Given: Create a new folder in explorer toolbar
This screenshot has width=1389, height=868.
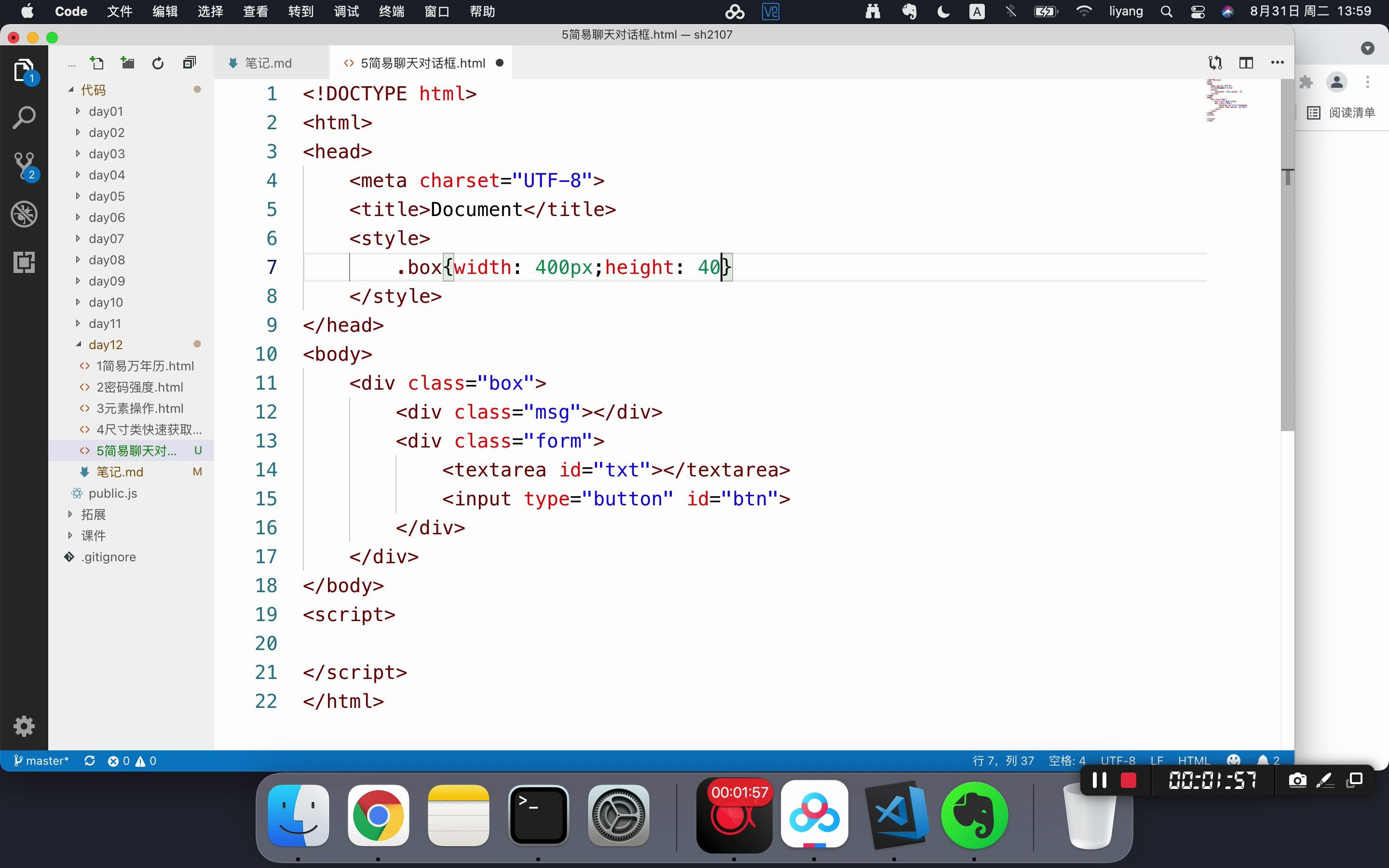Looking at the screenshot, I should [x=127, y=63].
